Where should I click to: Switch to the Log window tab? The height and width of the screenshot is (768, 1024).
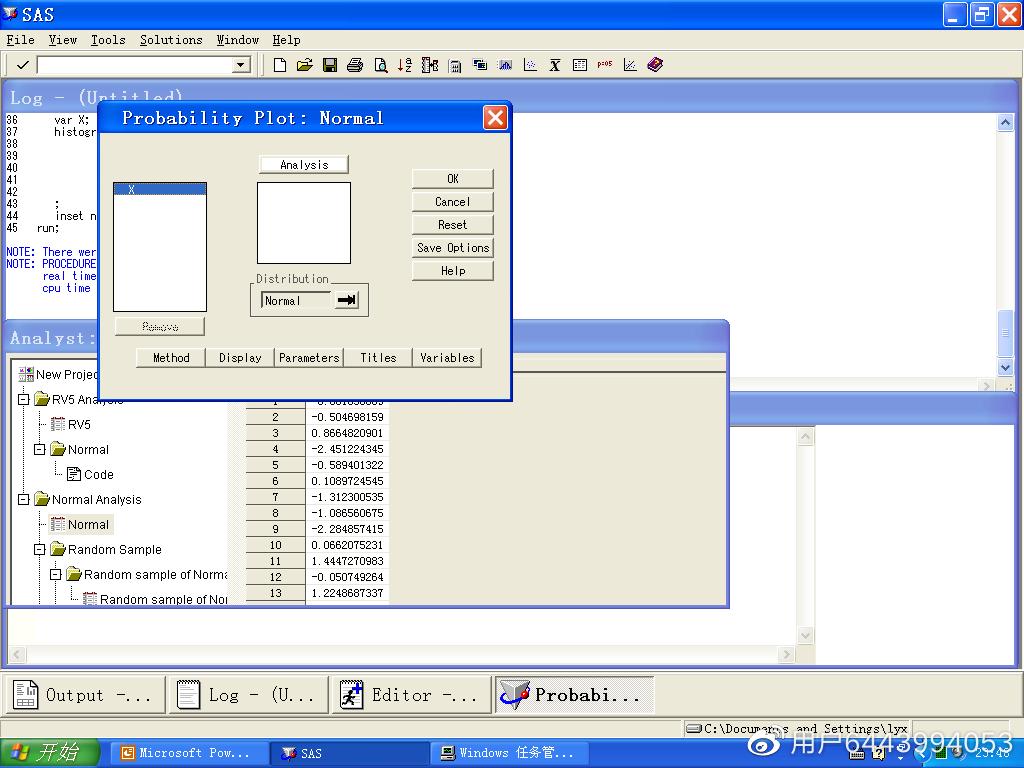tap(249, 695)
